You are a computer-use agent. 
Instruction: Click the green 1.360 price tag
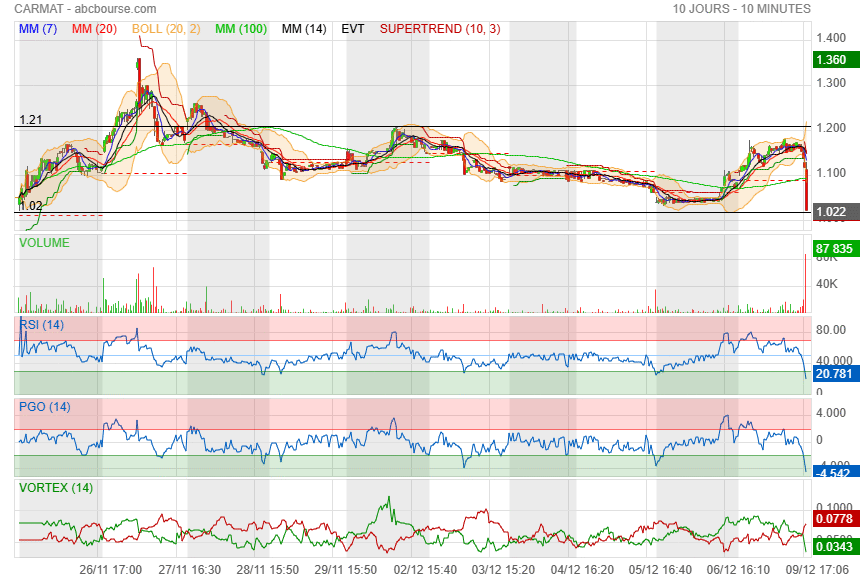tap(832, 60)
